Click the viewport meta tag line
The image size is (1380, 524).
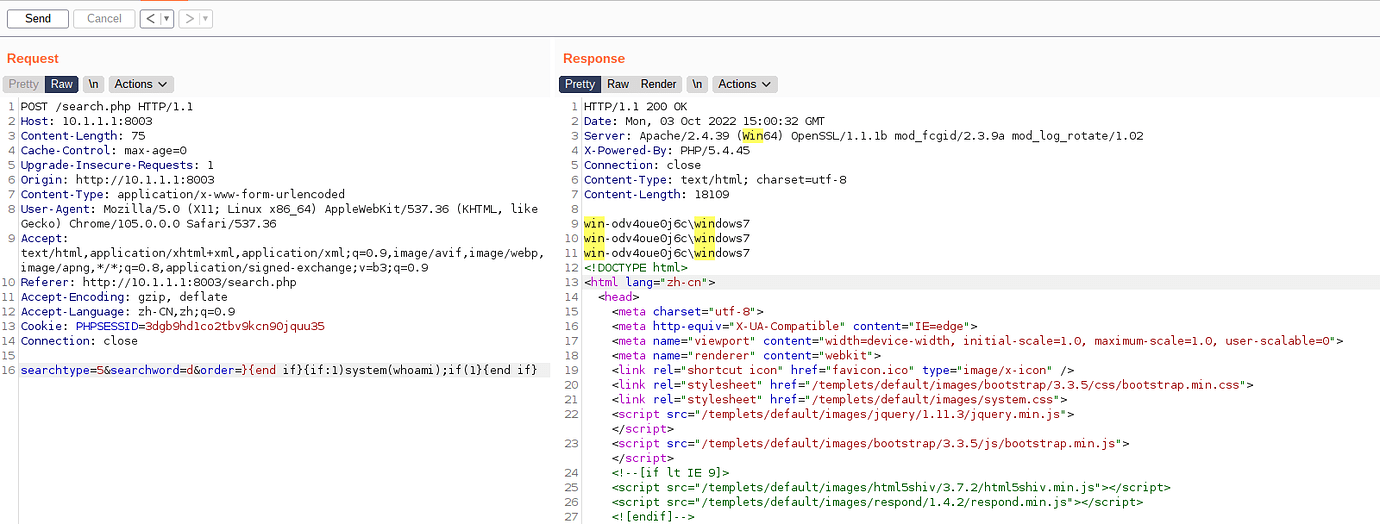point(977,340)
